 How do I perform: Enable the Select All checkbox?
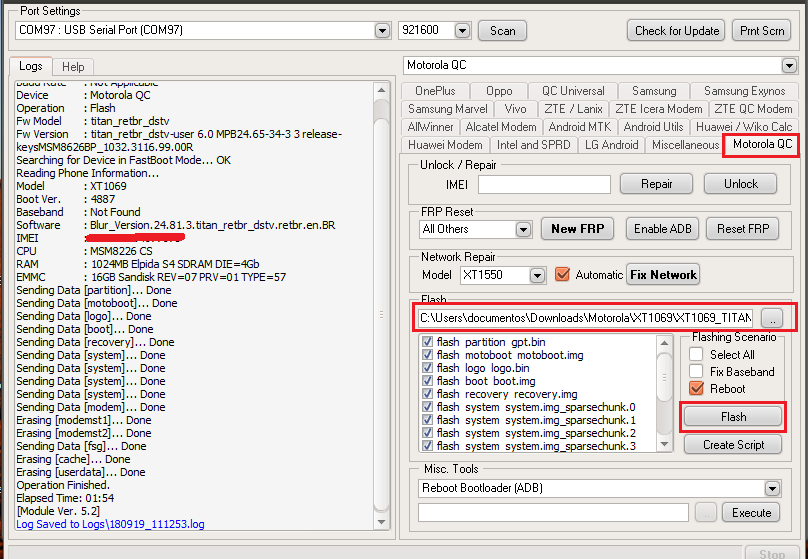(x=696, y=354)
